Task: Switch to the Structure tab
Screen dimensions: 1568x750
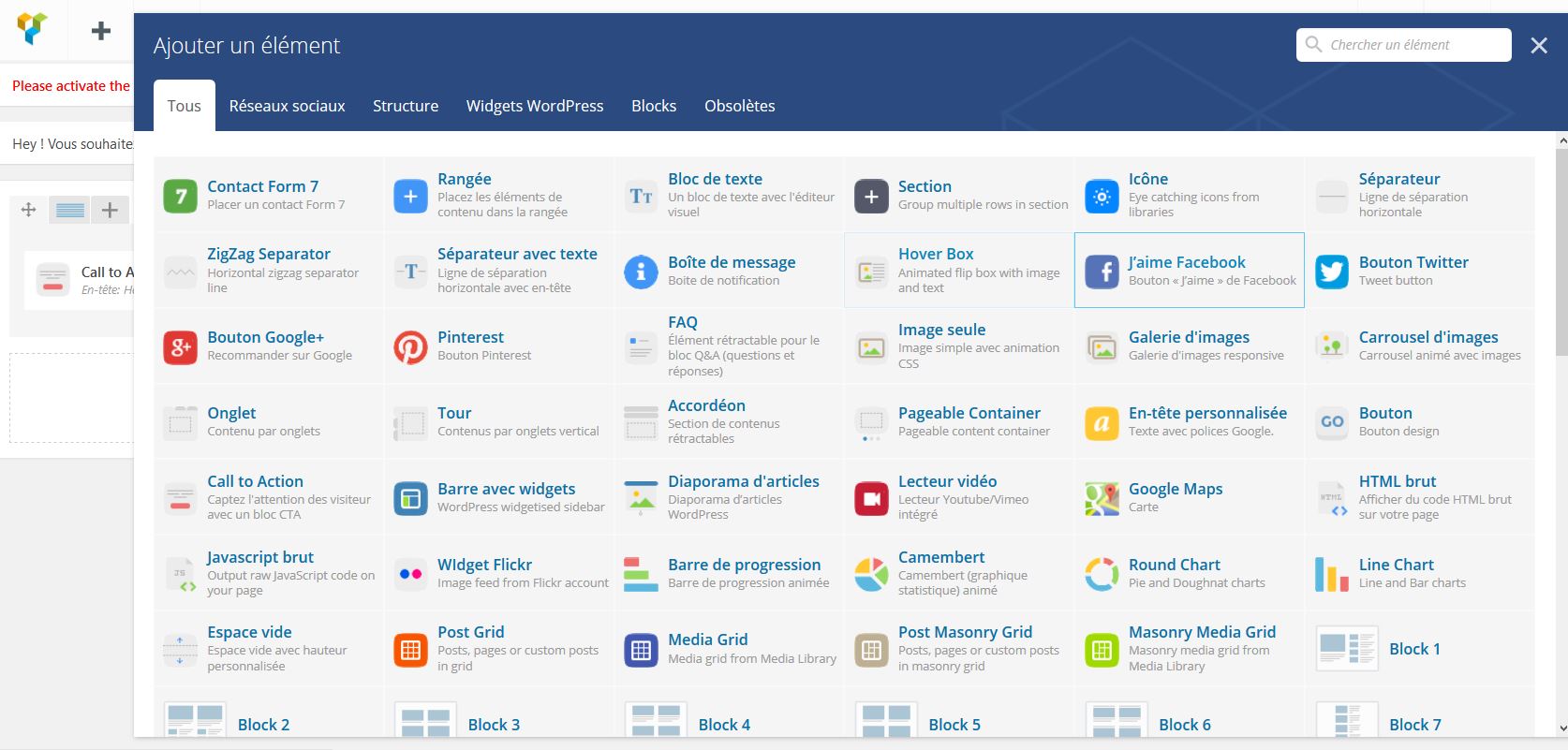Action: coord(406,106)
